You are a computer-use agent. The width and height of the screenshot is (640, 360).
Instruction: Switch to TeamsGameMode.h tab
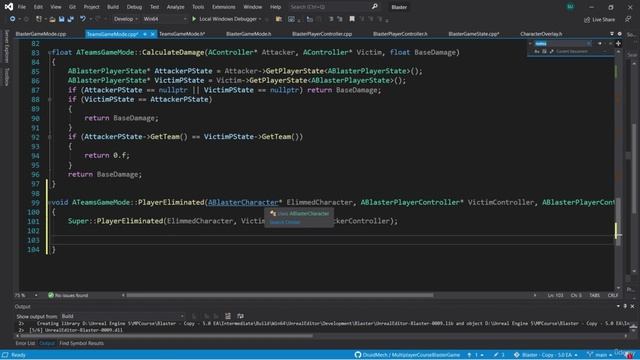pos(182,34)
